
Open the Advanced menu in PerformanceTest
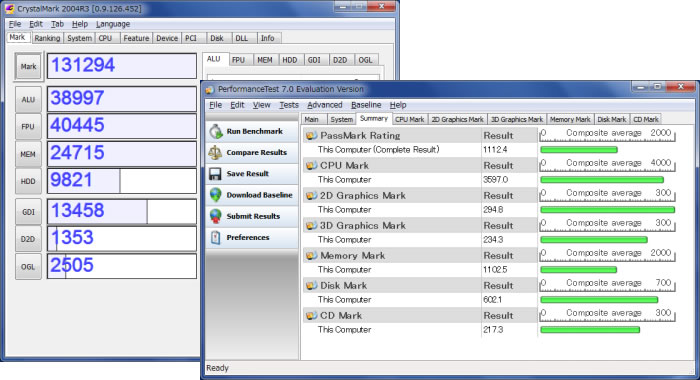click(x=325, y=105)
